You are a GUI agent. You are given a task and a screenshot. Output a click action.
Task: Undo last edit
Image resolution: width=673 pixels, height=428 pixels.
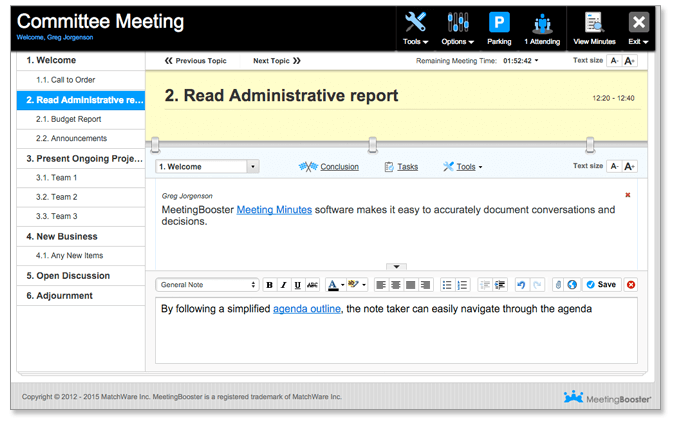click(x=521, y=285)
